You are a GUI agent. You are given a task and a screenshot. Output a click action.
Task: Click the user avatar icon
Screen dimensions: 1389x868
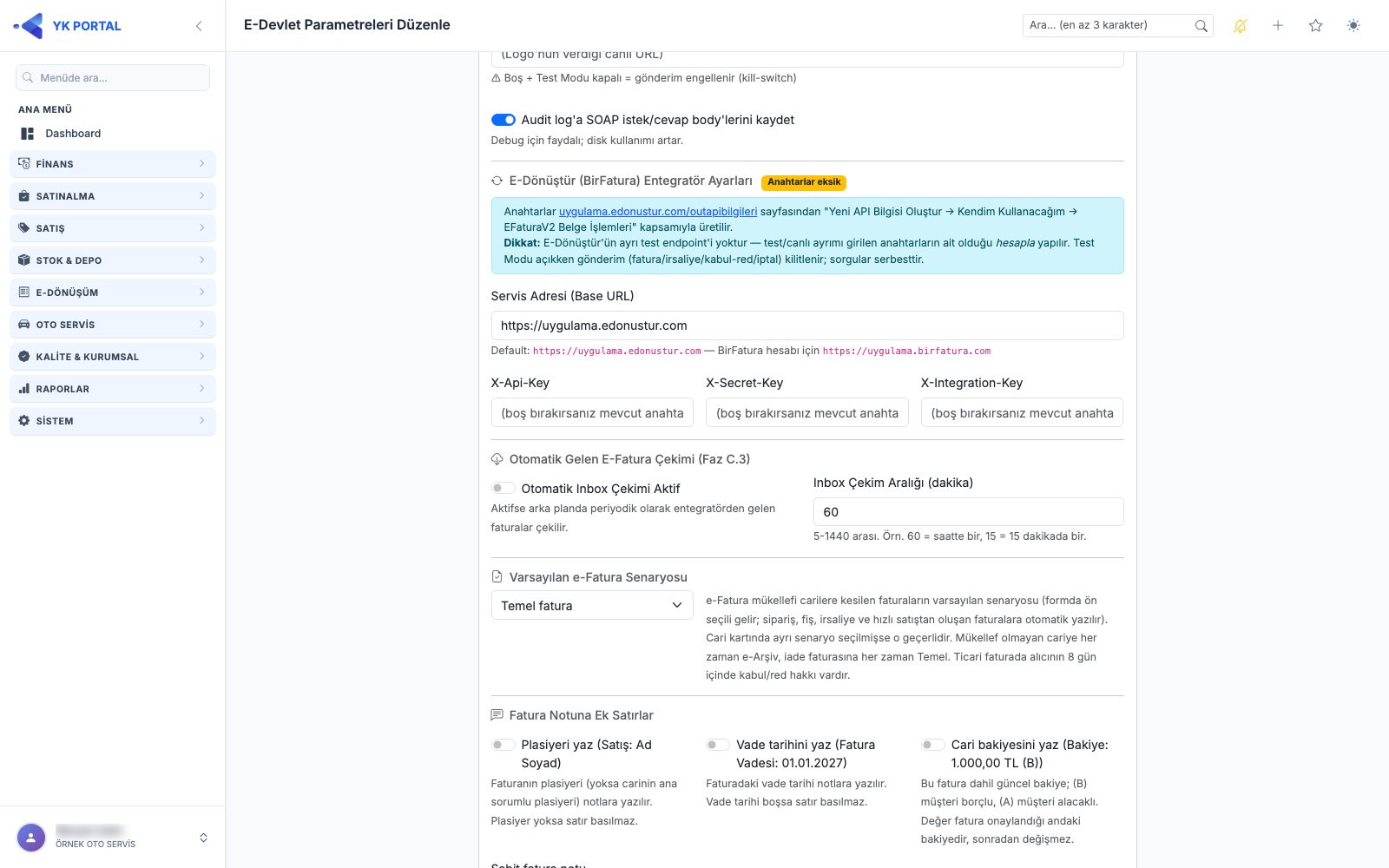(x=31, y=838)
